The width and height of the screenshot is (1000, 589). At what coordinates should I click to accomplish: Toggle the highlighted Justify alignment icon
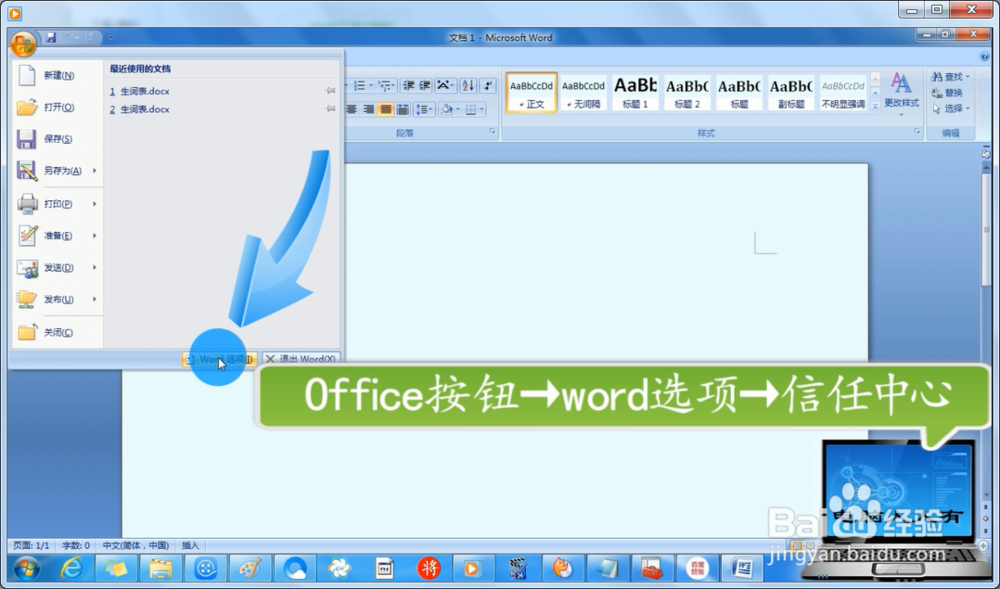point(385,110)
